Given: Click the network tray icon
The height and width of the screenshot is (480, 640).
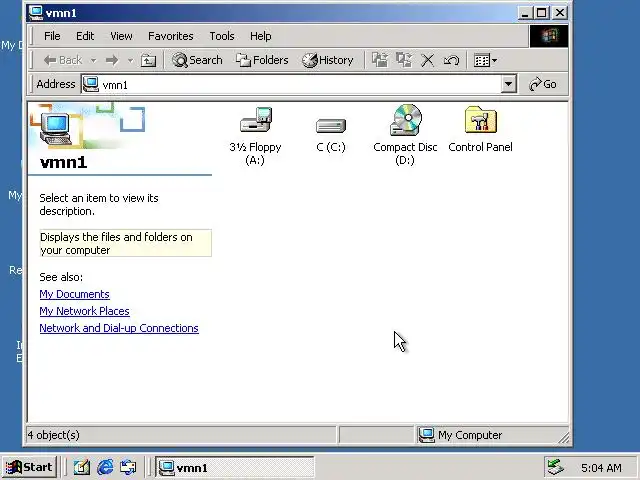Looking at the screenshot, I should pos(555,467).
